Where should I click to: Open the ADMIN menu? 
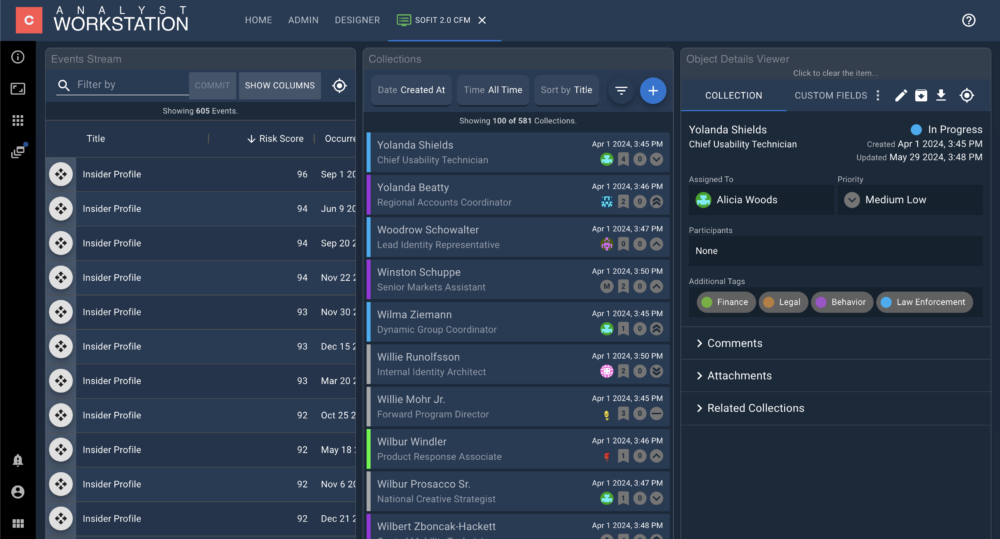click(x=303, y=20)
